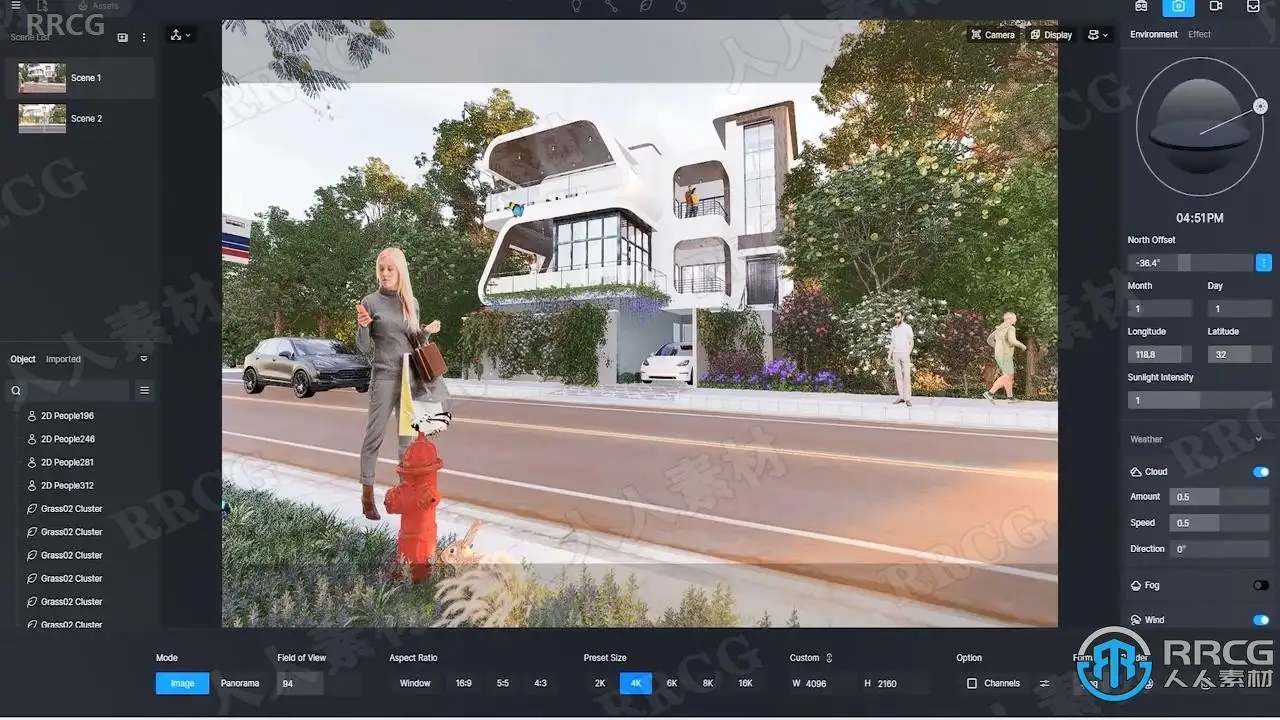This screenshot has width=1280, height=720.
Task: Select 4K preset size
Action: [636, 684]
